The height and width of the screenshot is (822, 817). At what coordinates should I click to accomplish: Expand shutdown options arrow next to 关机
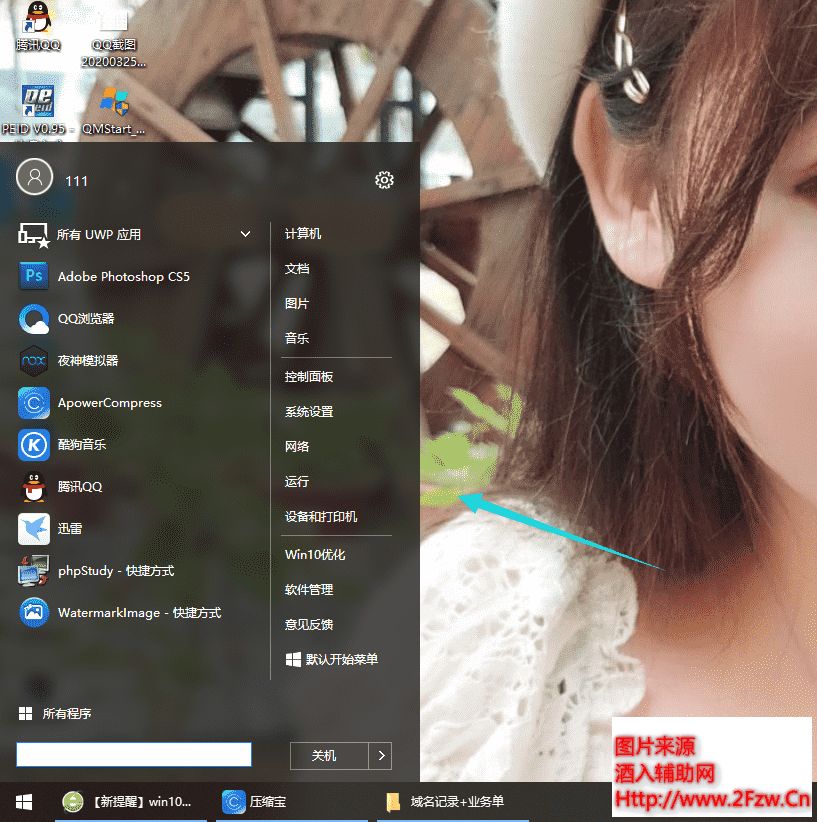tap(380, 756)
